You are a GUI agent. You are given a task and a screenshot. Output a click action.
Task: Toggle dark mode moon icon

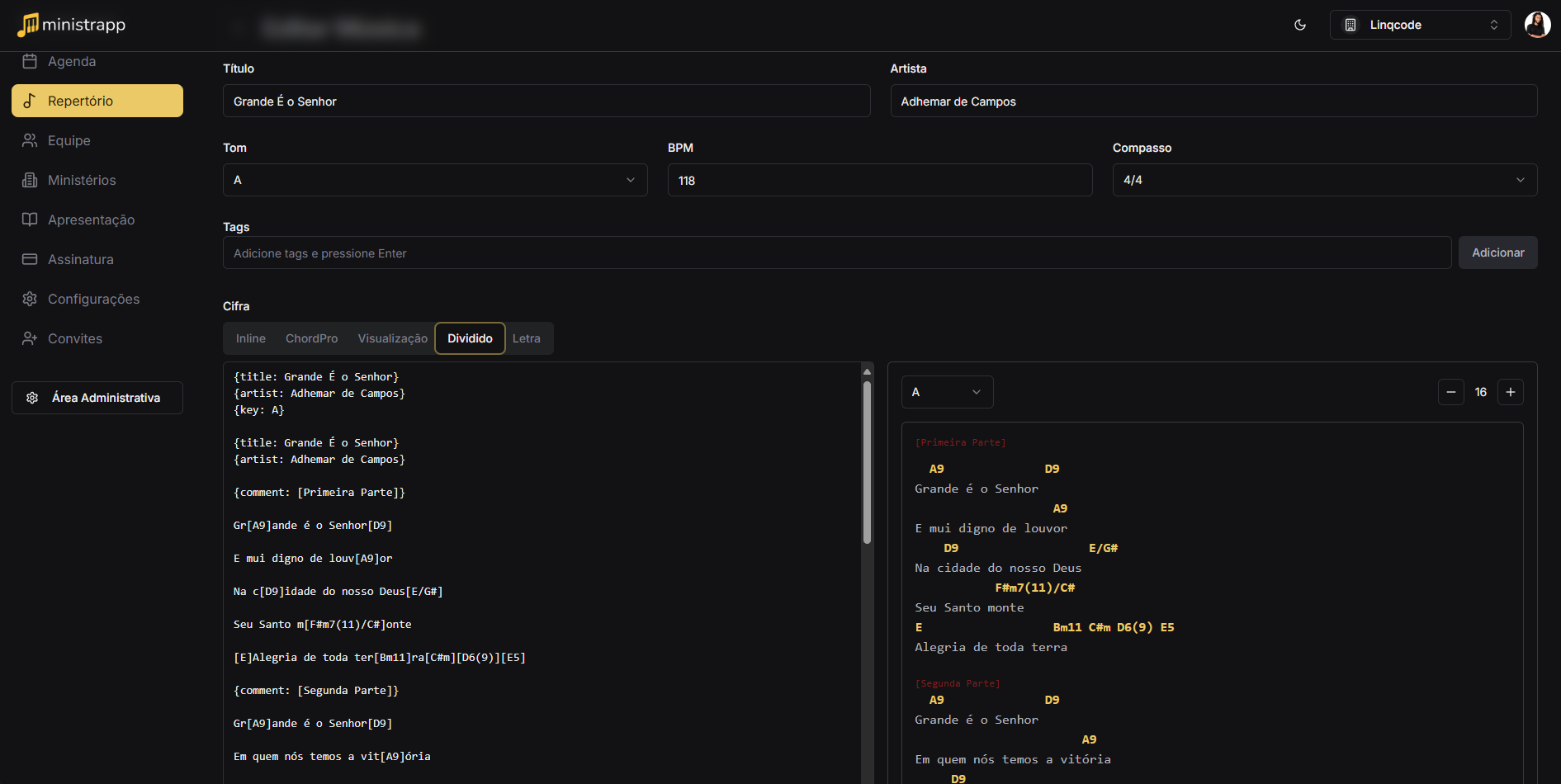point(1300,25)
